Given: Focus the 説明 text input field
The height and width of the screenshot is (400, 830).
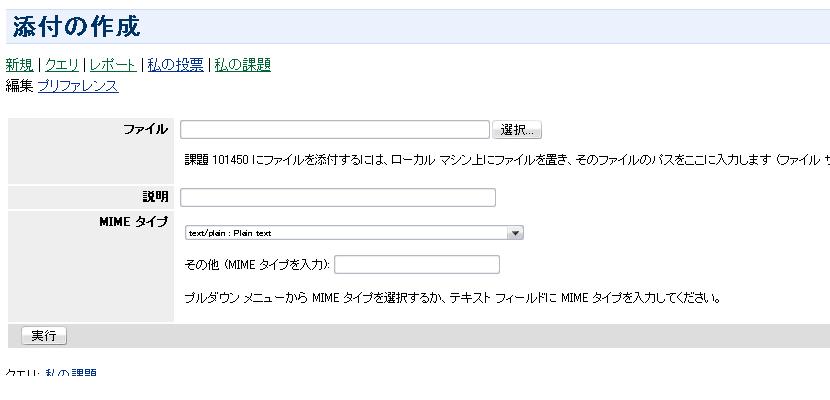Looking at the screenshot, I should tap(338, 197).
